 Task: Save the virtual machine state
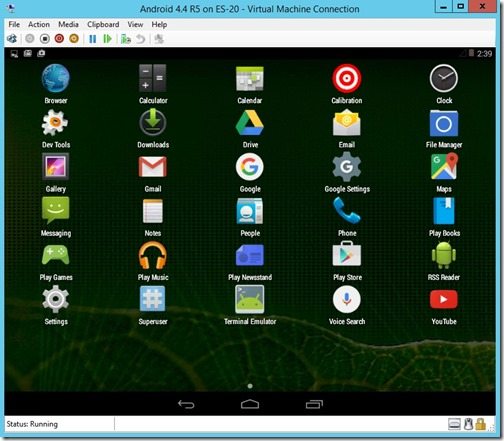click(74, 39)
